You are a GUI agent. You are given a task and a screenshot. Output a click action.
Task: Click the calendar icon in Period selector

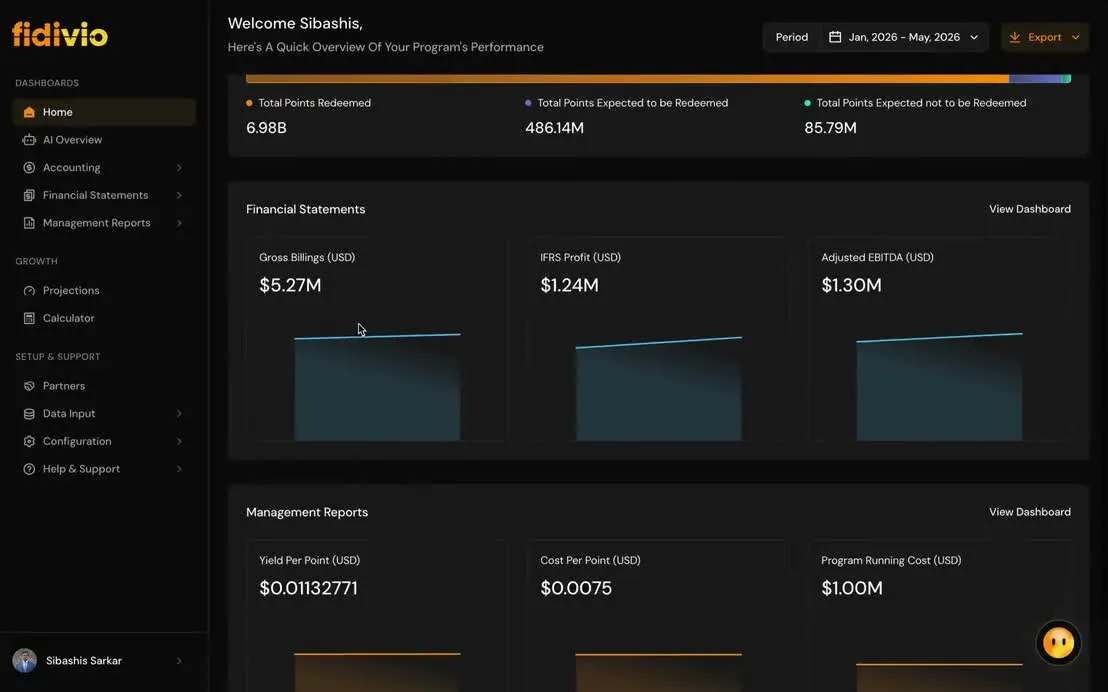pos(835,37)
